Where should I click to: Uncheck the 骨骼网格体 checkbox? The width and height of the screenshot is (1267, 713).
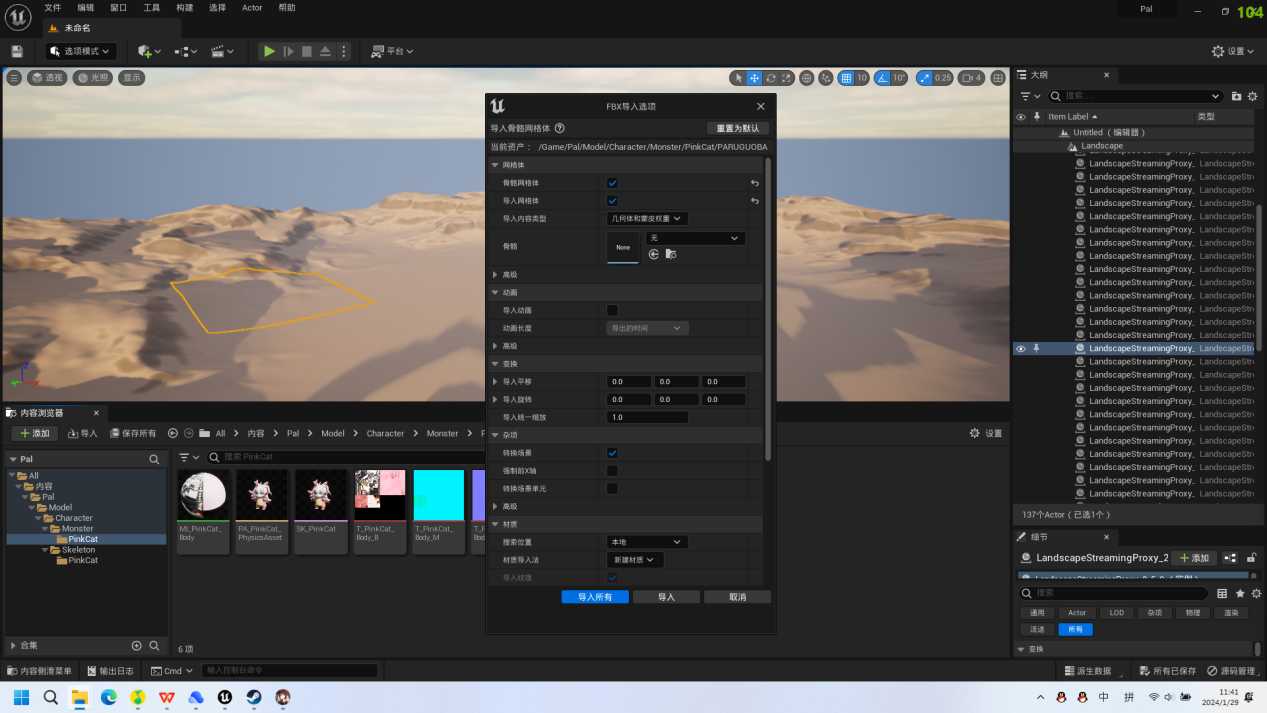tap(612, 183)
